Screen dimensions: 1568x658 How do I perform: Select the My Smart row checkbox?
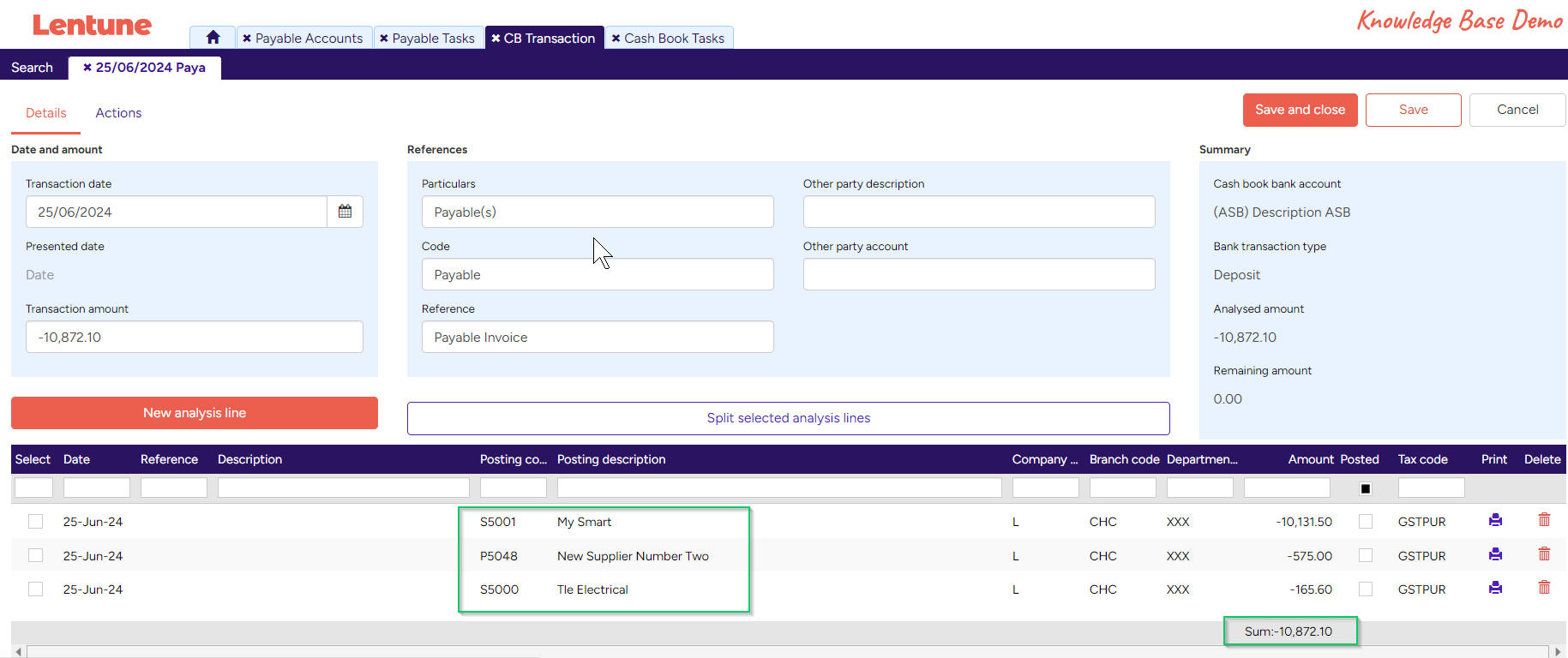coord(35,521)
